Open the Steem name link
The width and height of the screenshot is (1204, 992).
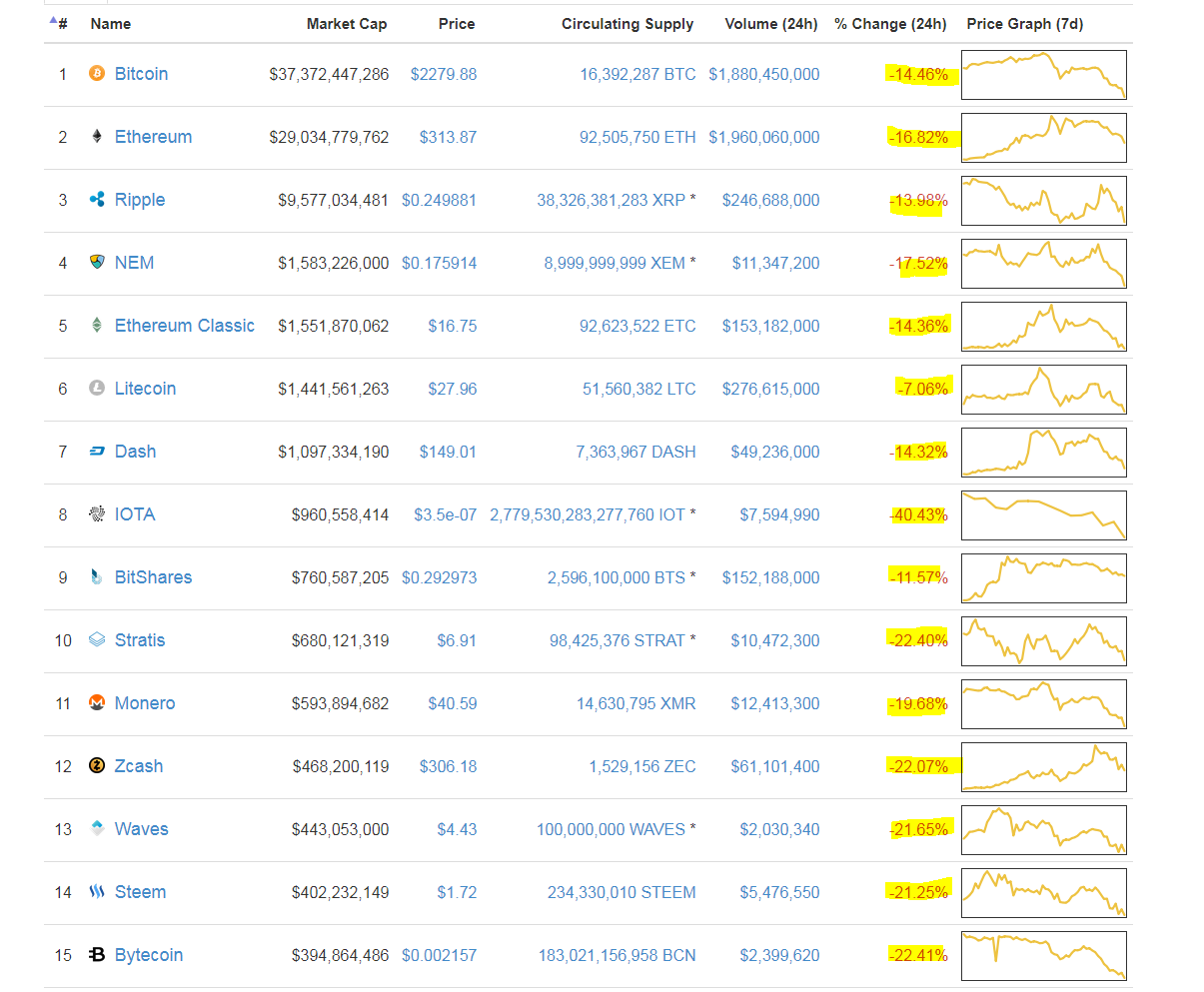140,892
